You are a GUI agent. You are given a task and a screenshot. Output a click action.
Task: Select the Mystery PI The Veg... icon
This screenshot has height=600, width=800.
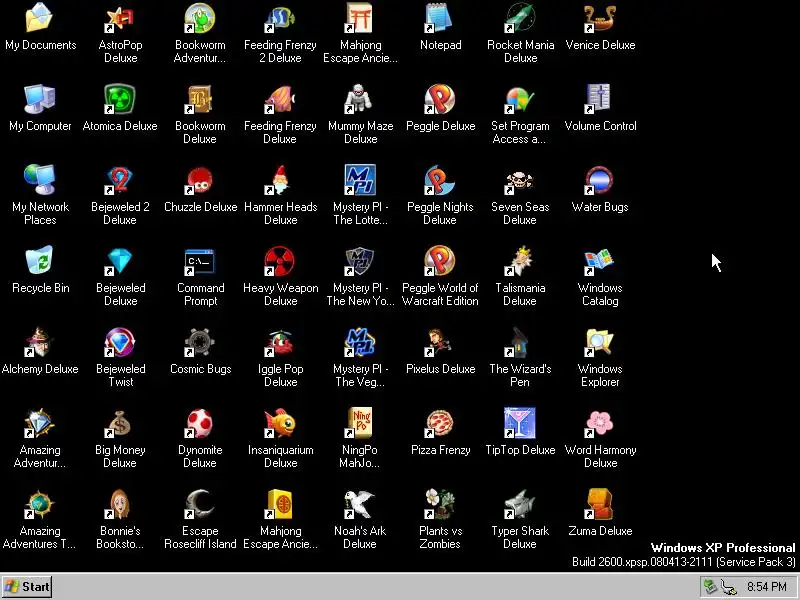click(x=360, y=342)
